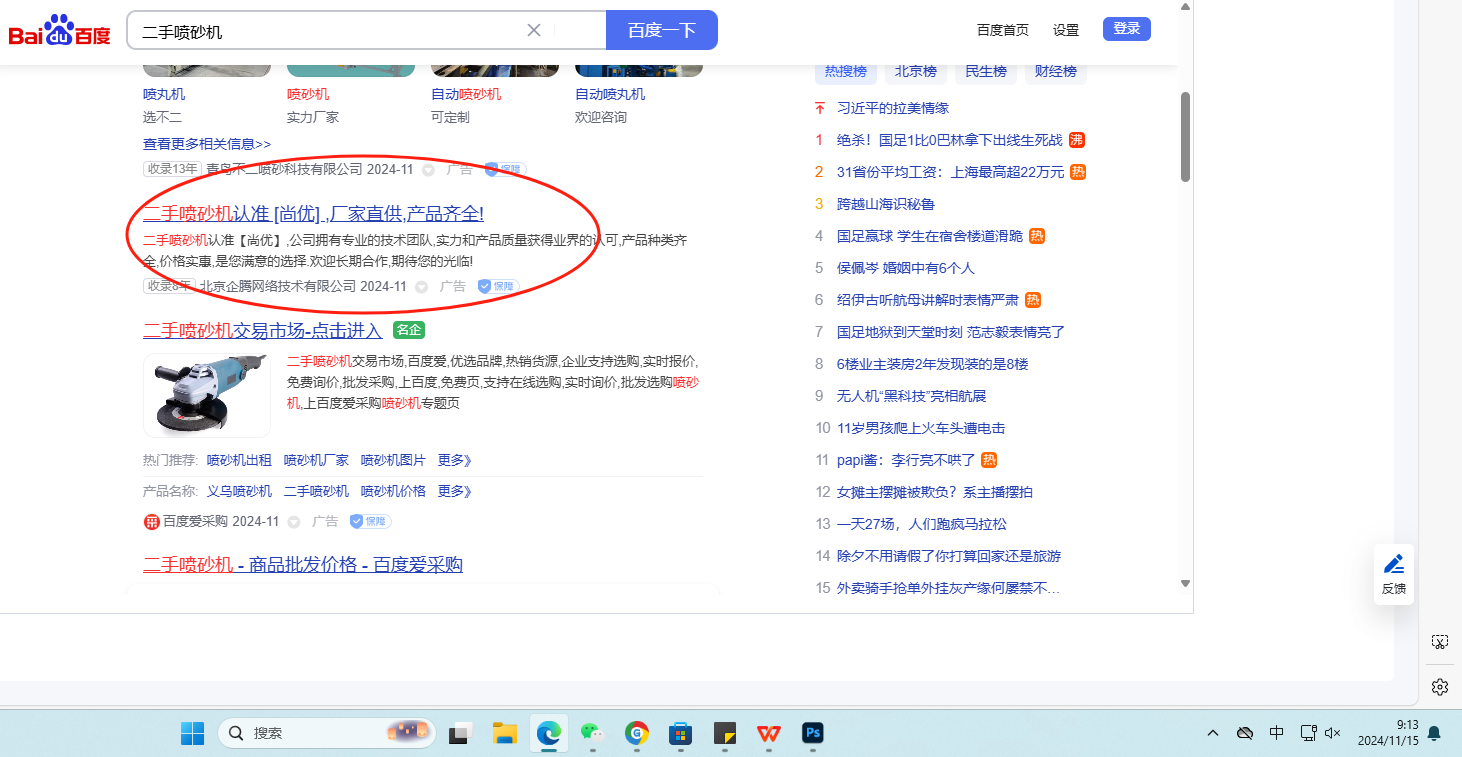Switch to the 财经榜 tab
The height and width of the screenshot is (757, 1462).
(1056, 71)
